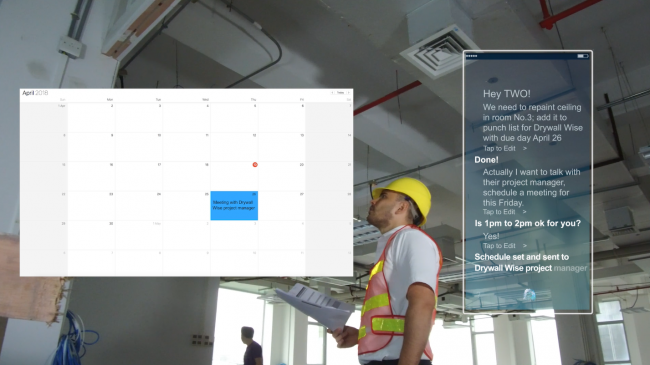Tap to Edit the repaint ceiling message
650x365 pixels.
(x=500, y=148)
